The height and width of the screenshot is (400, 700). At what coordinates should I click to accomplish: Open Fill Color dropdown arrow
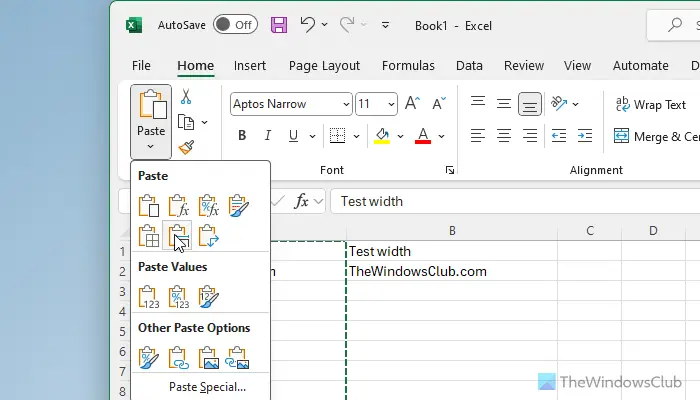pos(400,136)
